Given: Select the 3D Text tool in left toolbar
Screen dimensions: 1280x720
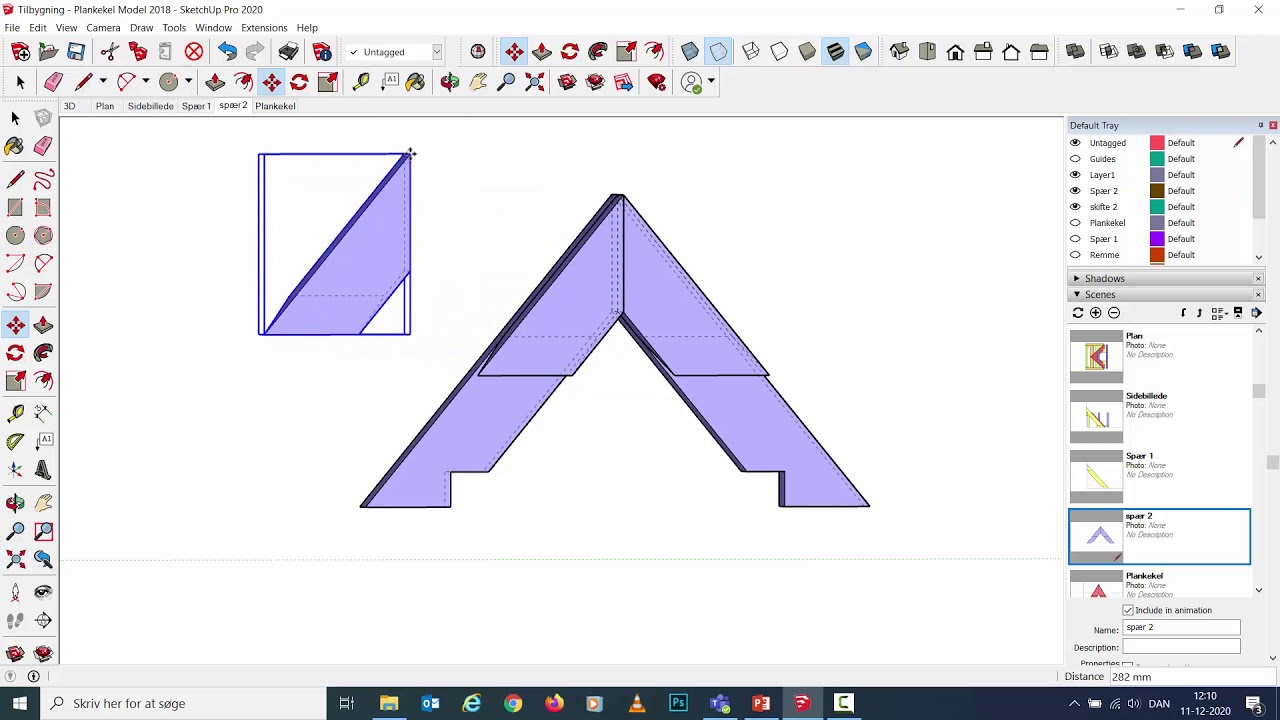Looking at the screenshot, I should [43, 470].
